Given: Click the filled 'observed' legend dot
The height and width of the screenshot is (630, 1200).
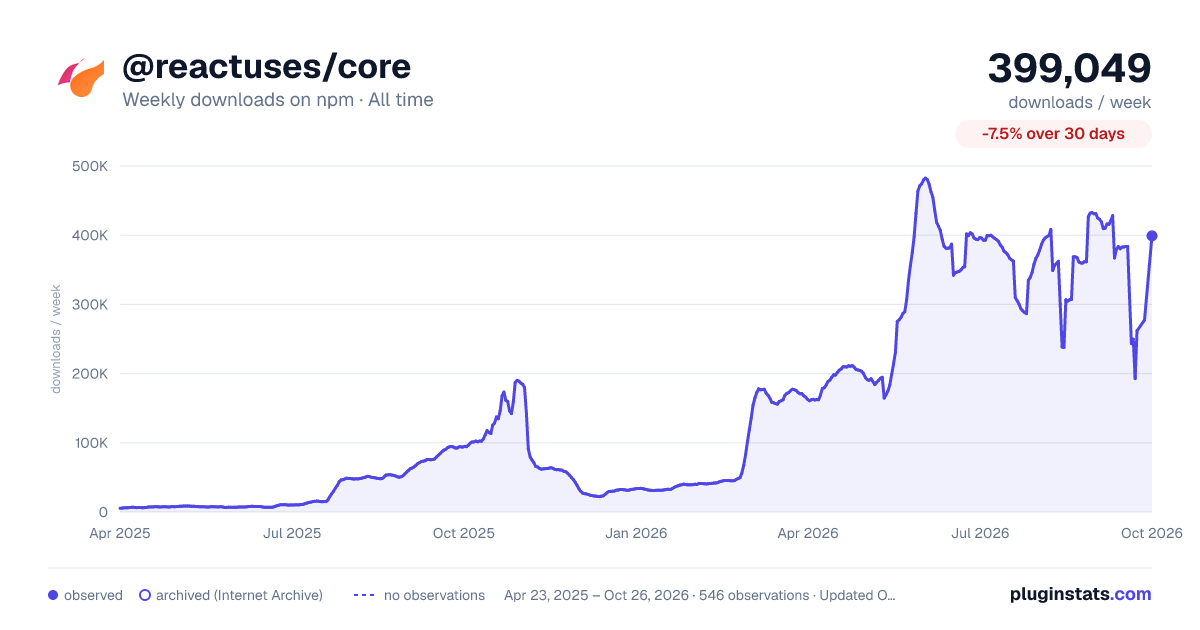Looking at the screenshot, I should click(x=53, y=595).
